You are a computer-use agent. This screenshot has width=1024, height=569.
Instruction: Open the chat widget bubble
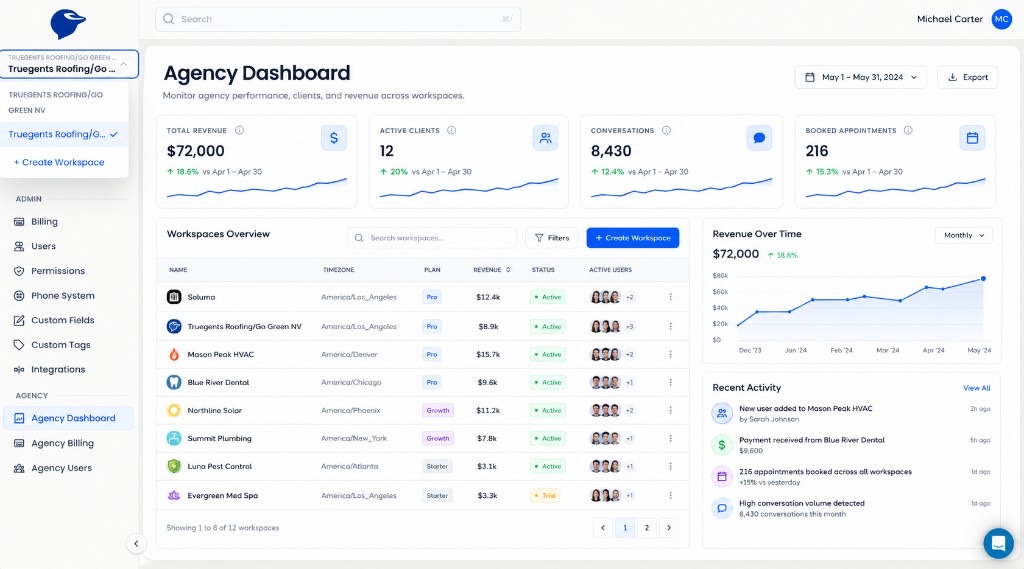[x=998, y=543]
